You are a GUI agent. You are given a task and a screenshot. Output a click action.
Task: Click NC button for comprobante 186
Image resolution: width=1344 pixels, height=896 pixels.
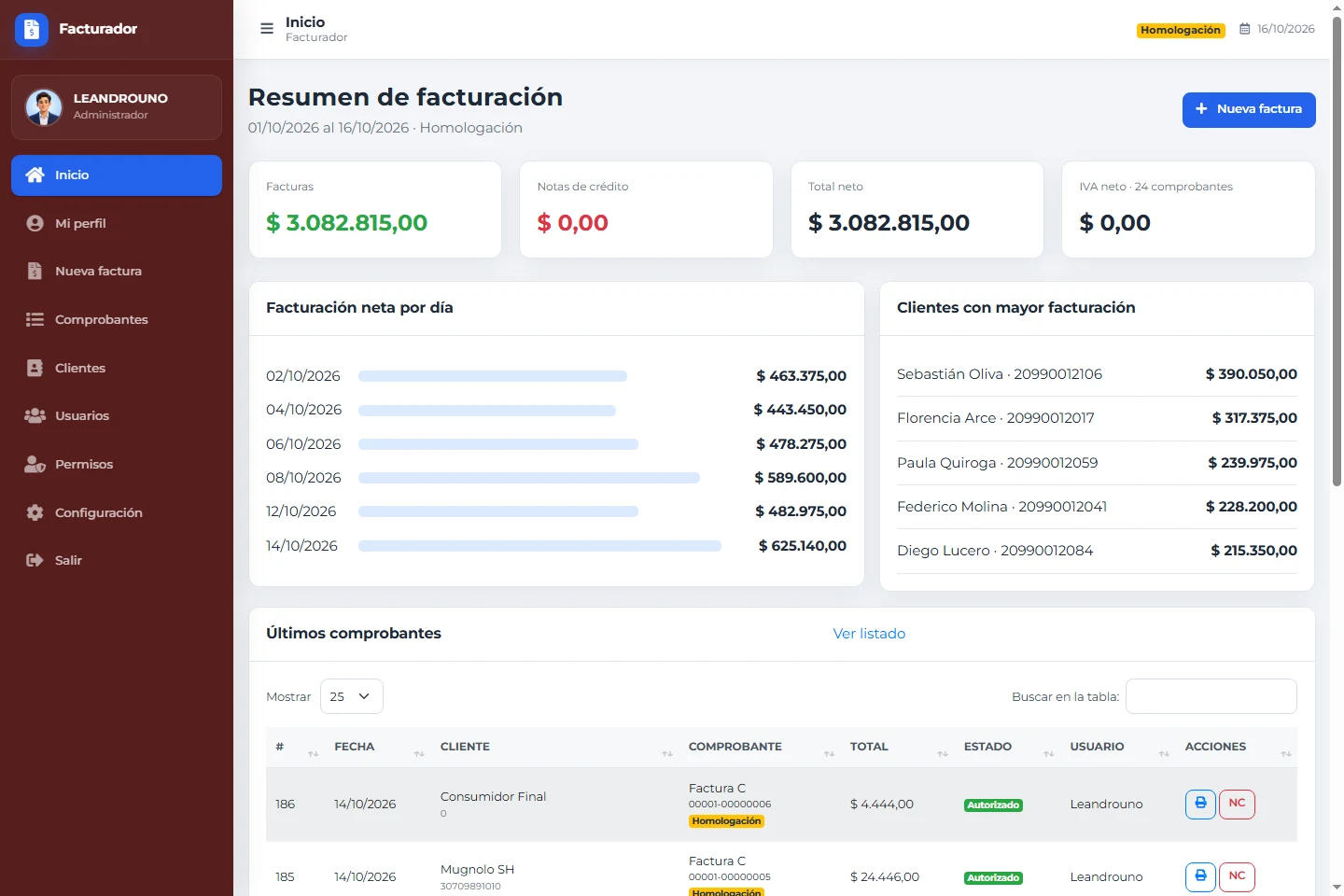coord(1237,804)
